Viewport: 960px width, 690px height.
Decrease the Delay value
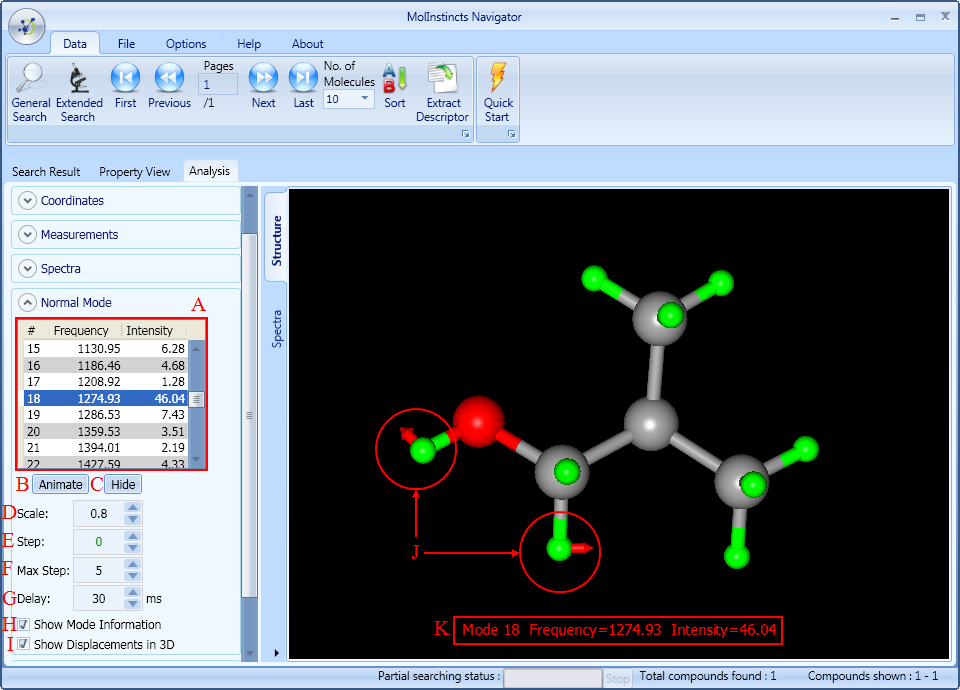pyautogui.click(x=133, y=604)
